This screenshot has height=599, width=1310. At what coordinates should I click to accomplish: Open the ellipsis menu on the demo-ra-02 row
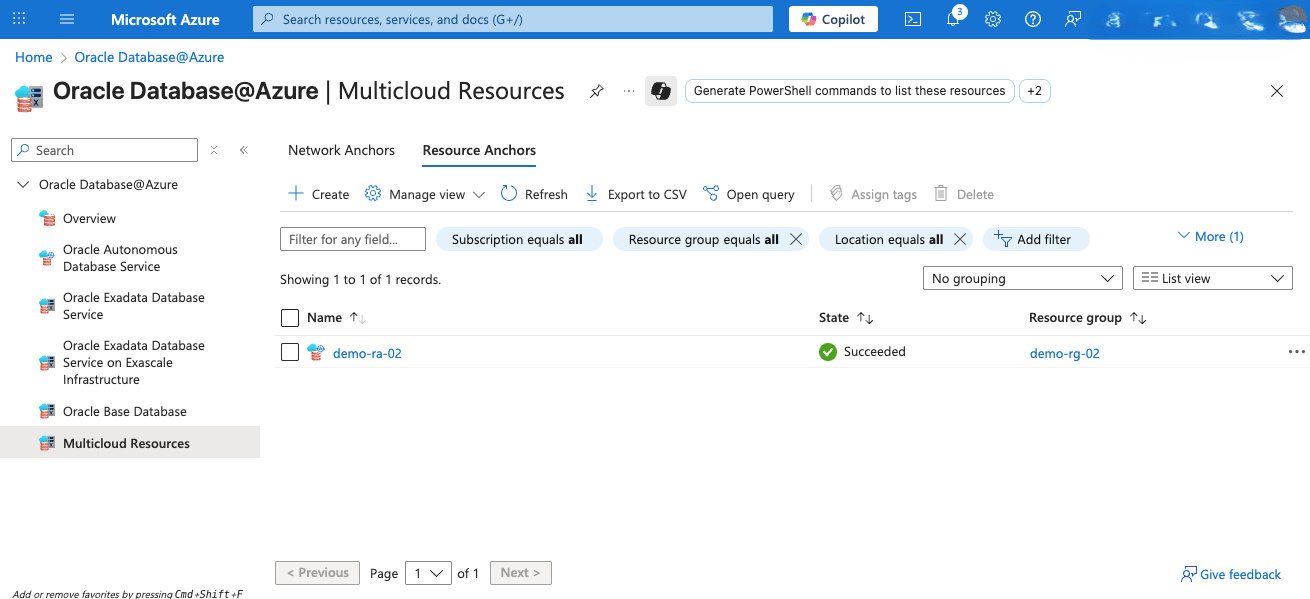coord(1297,351)
